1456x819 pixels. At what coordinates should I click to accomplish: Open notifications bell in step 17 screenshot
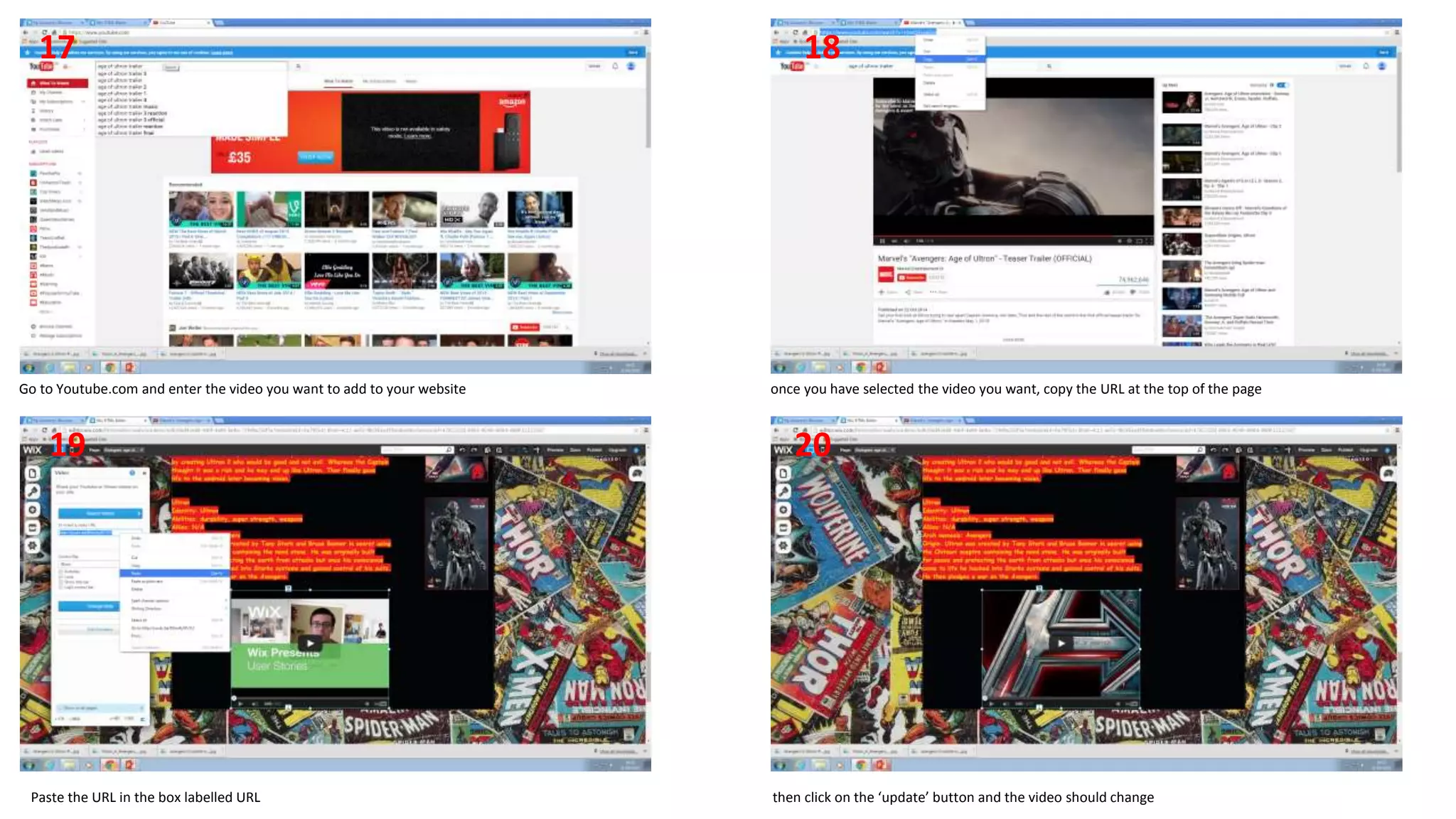(615, 66)
